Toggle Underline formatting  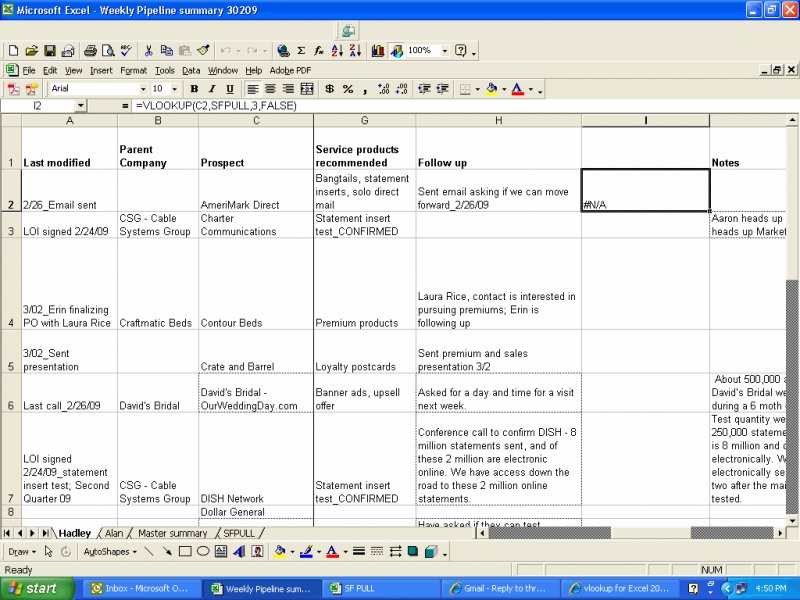click(x=230, y=89)
